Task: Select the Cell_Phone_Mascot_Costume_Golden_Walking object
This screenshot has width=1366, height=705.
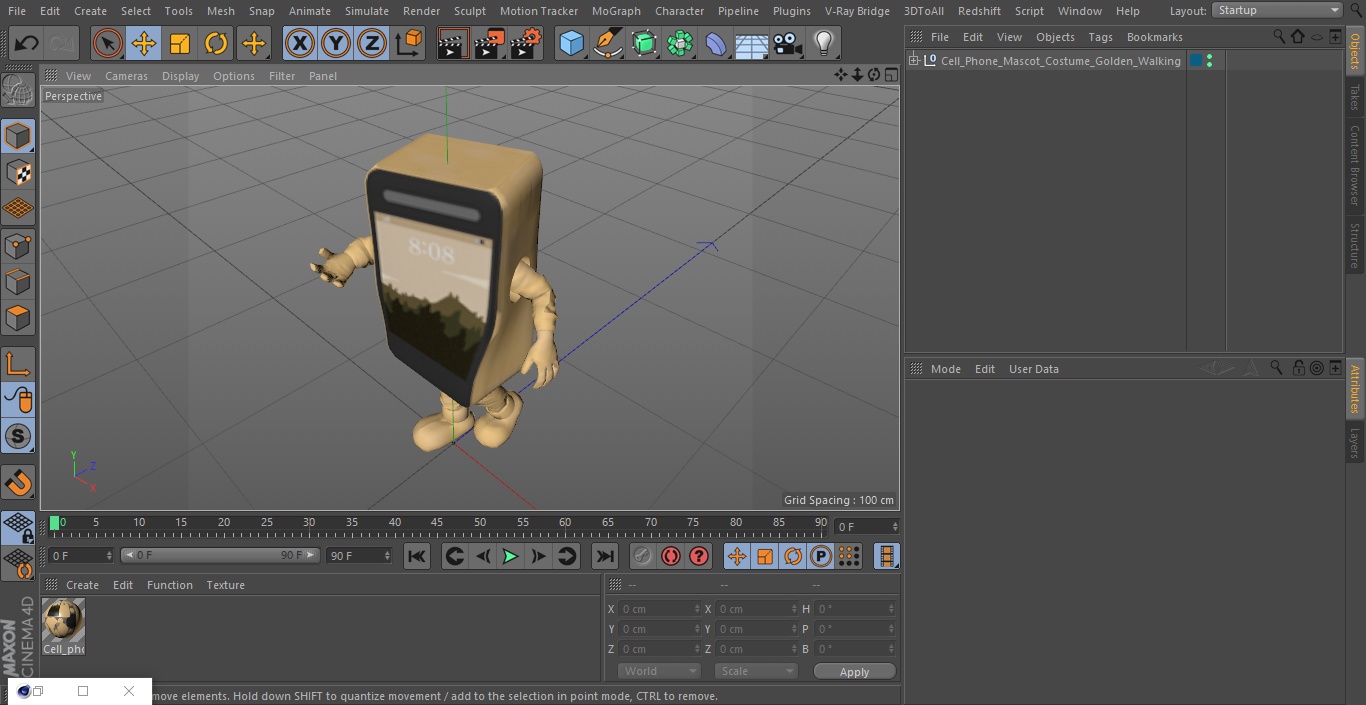Action: pyautogui.click(x=1060, y=61)
